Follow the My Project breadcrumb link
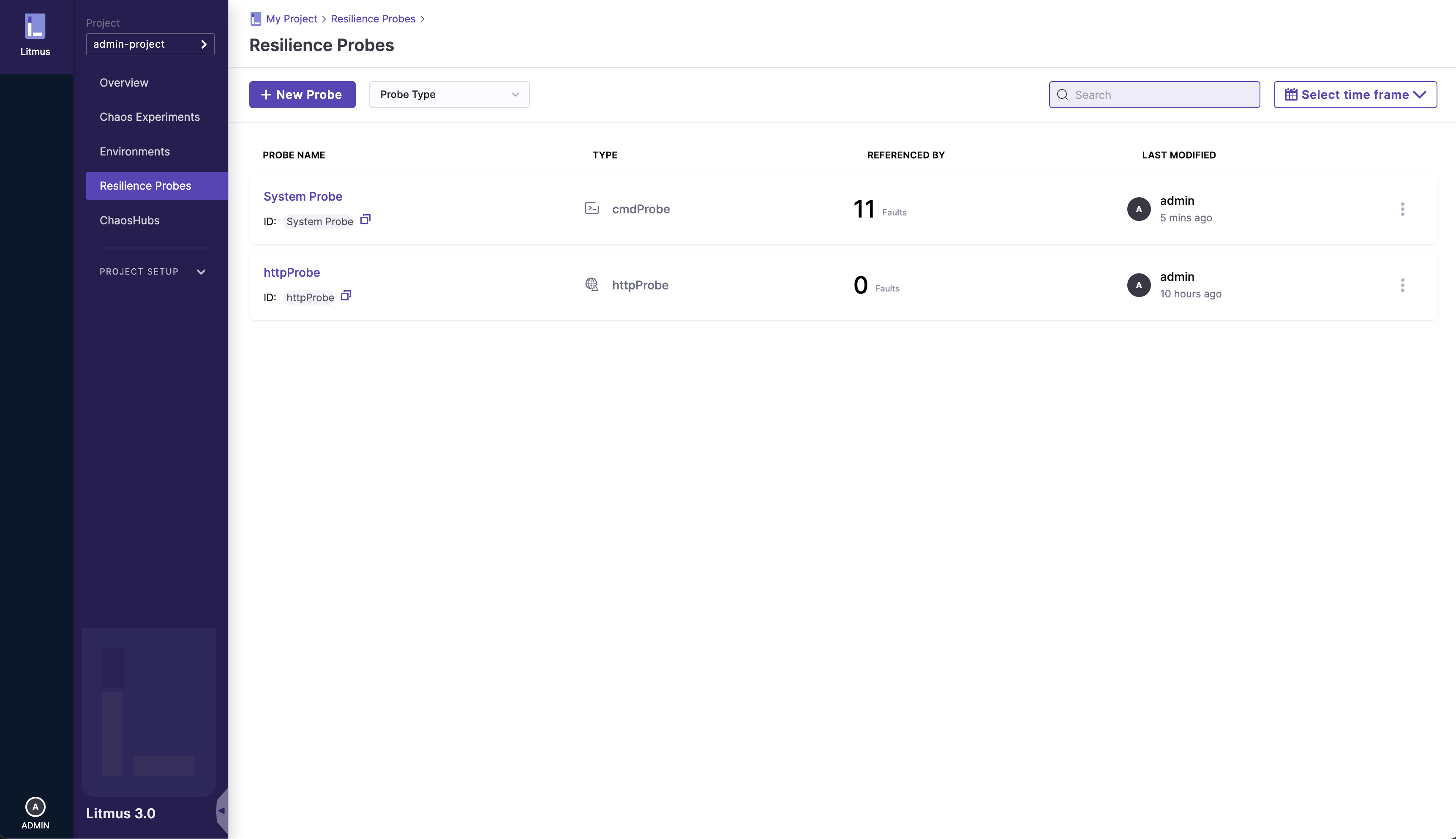This screenshot has height=839, width=1456. tap(292, 19)
